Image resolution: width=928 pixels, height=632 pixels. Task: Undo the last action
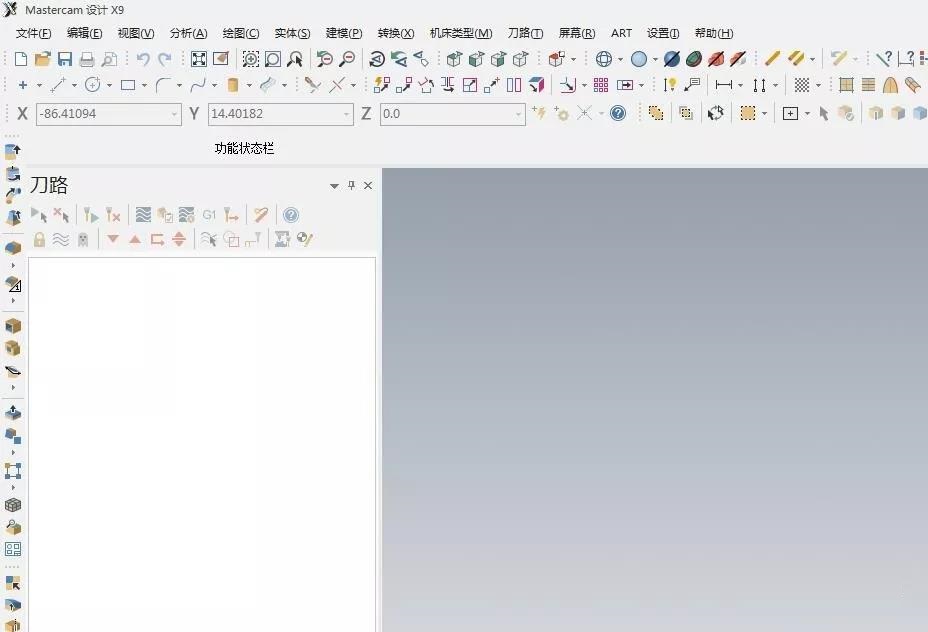[x=143, y=59]
